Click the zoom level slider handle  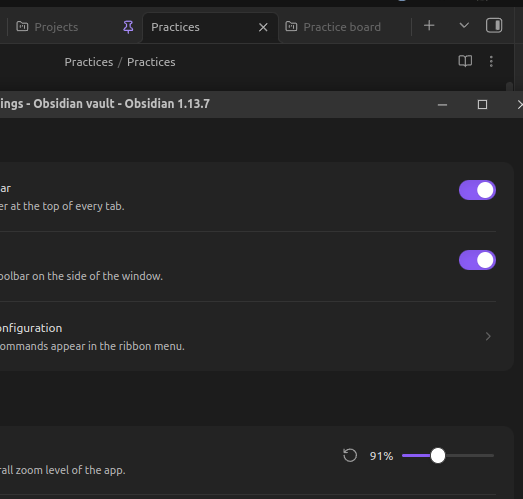pyautogui.click(x=438, y=455)
